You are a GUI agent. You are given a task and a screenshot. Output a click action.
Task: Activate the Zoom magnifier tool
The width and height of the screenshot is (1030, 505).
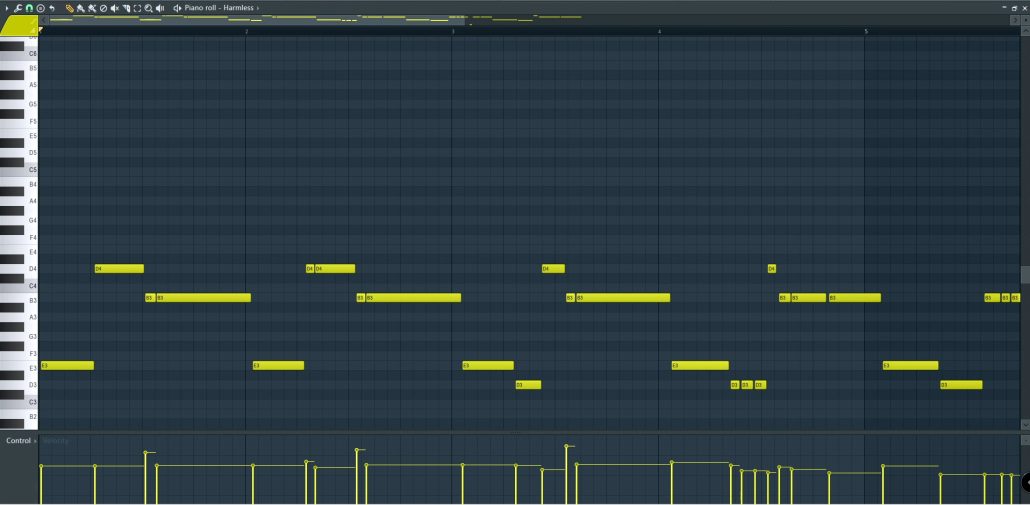coord(148,8)
